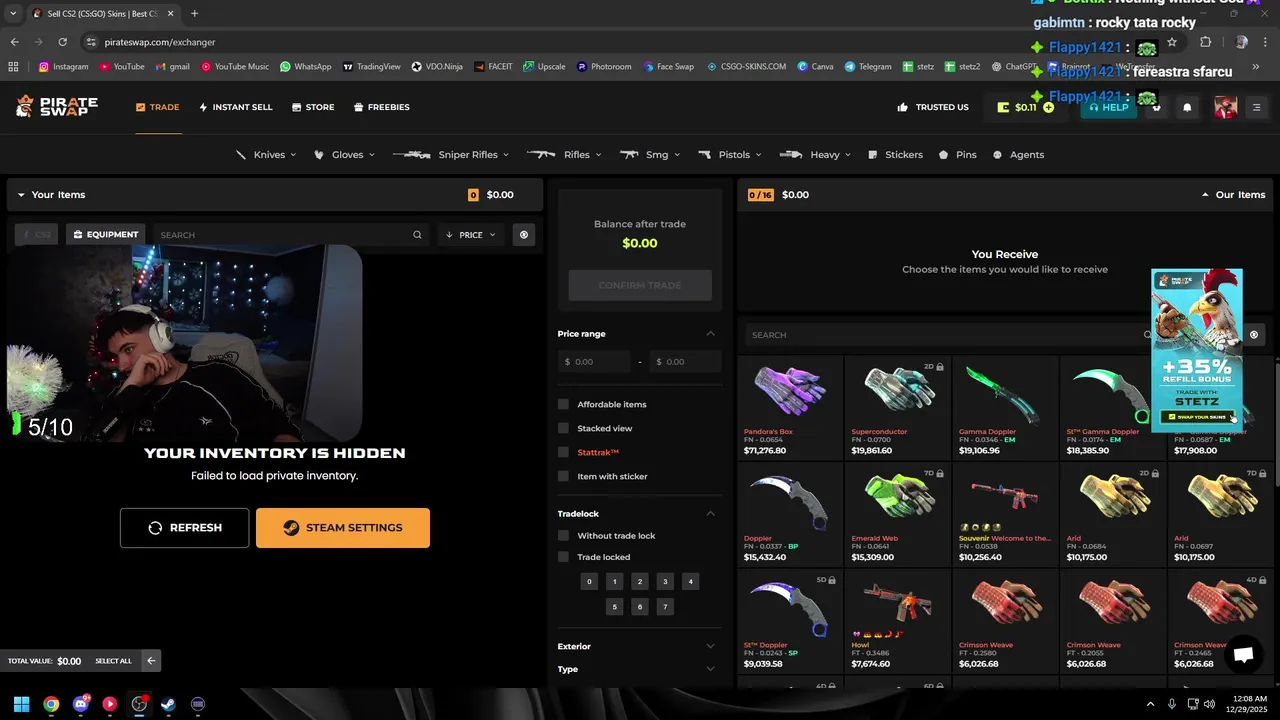Open the Price sort dropdown
The width and height of the screenshot is (1280, 720).
pyautogui.click(x=470, y=235)
